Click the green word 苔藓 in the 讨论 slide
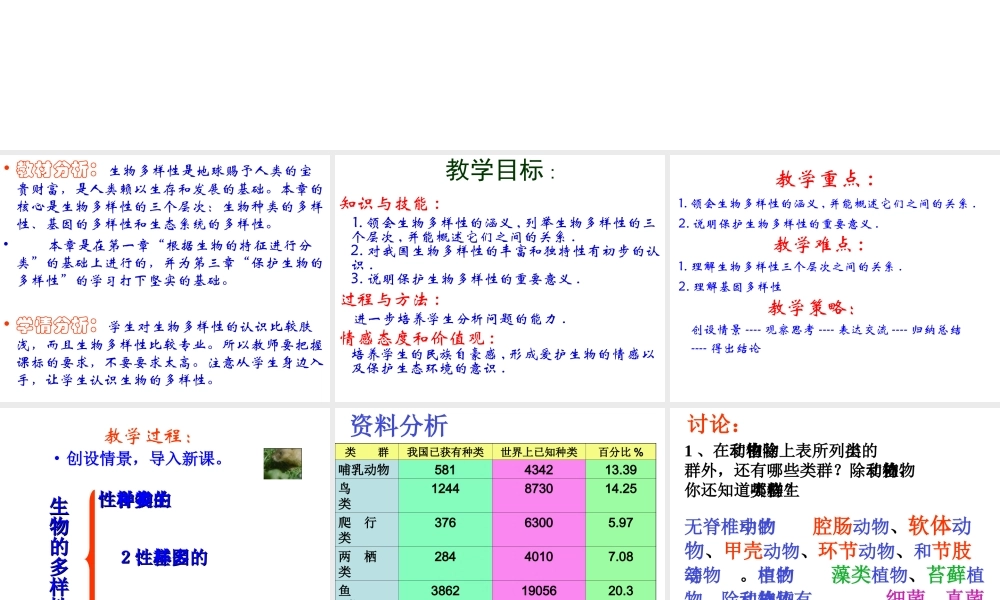The image size is (1000, 600). [946, 574]
